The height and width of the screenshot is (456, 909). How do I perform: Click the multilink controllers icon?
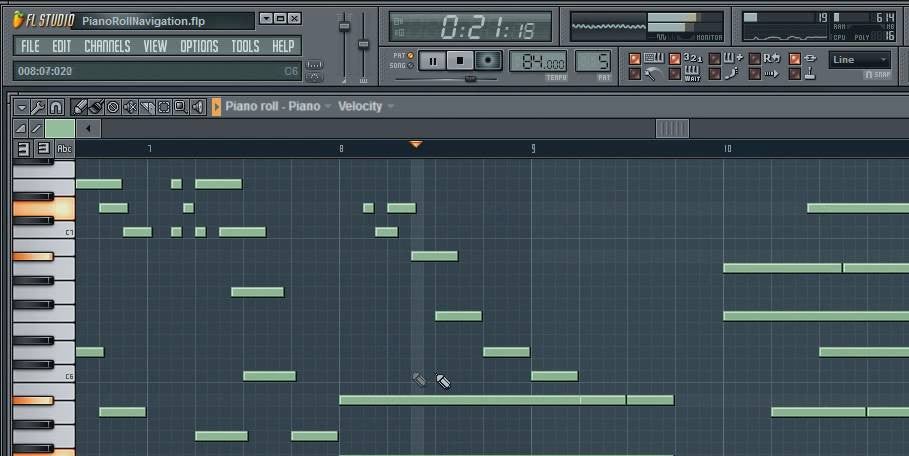pyautogui.click(x=810, y=58)
